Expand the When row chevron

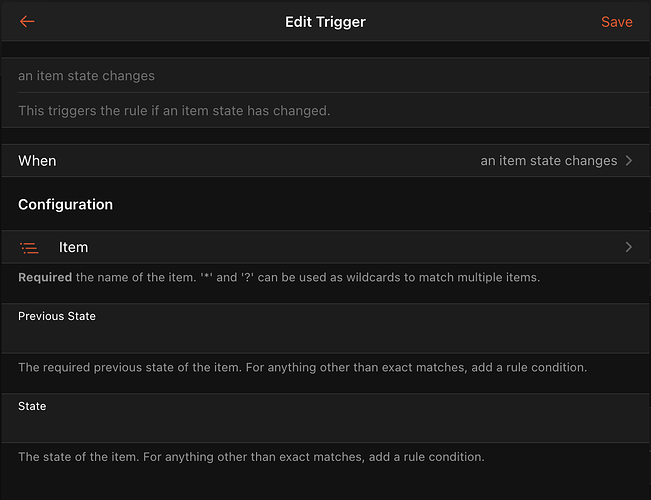pos(629,161)
